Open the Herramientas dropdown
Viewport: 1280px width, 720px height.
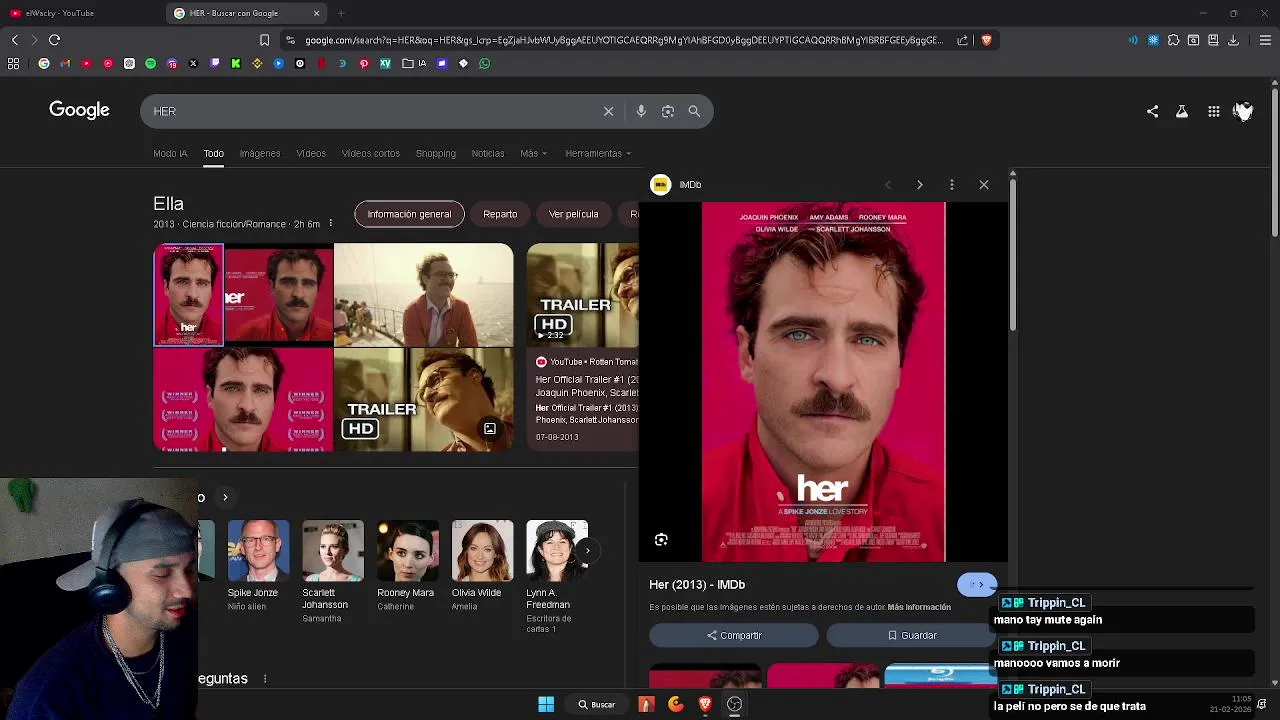coord(598,153)
